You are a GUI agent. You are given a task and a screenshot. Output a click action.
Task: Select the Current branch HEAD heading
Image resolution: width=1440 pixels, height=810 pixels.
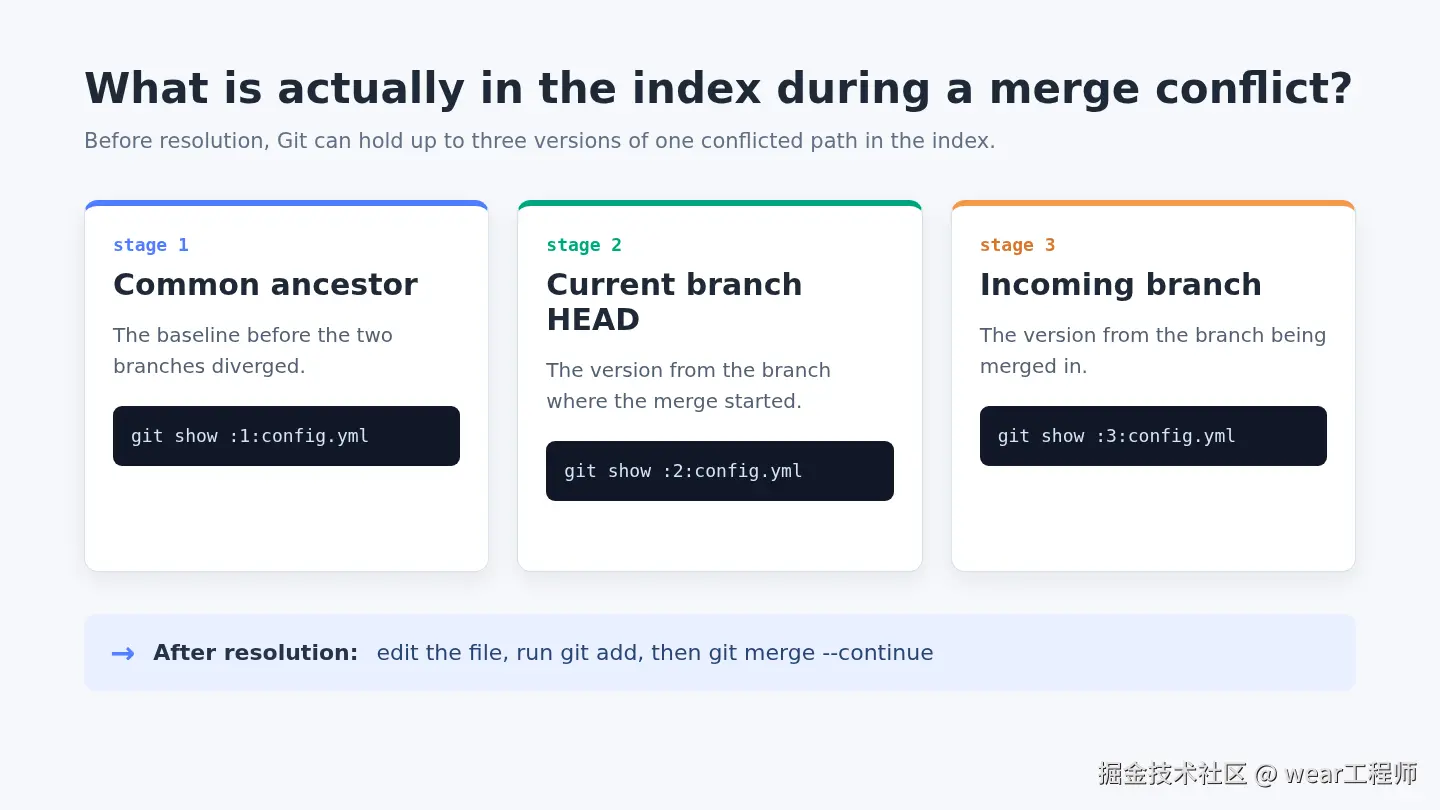674,302
